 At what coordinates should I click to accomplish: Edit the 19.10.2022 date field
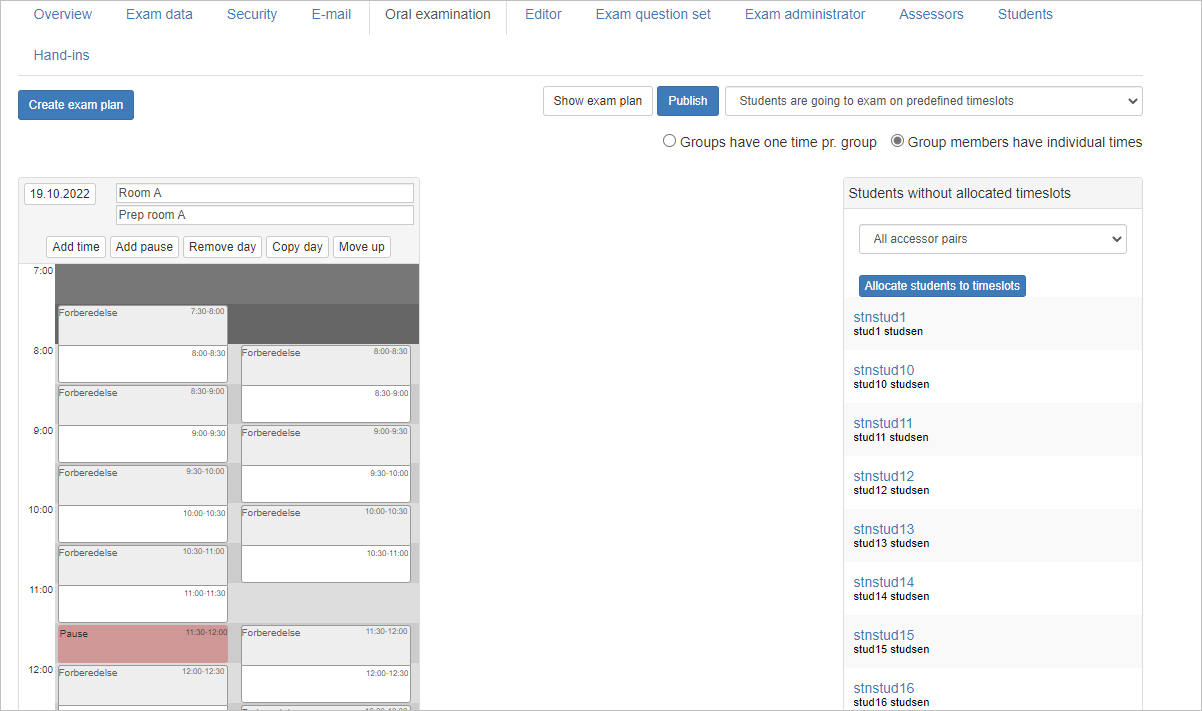(60, 194)
